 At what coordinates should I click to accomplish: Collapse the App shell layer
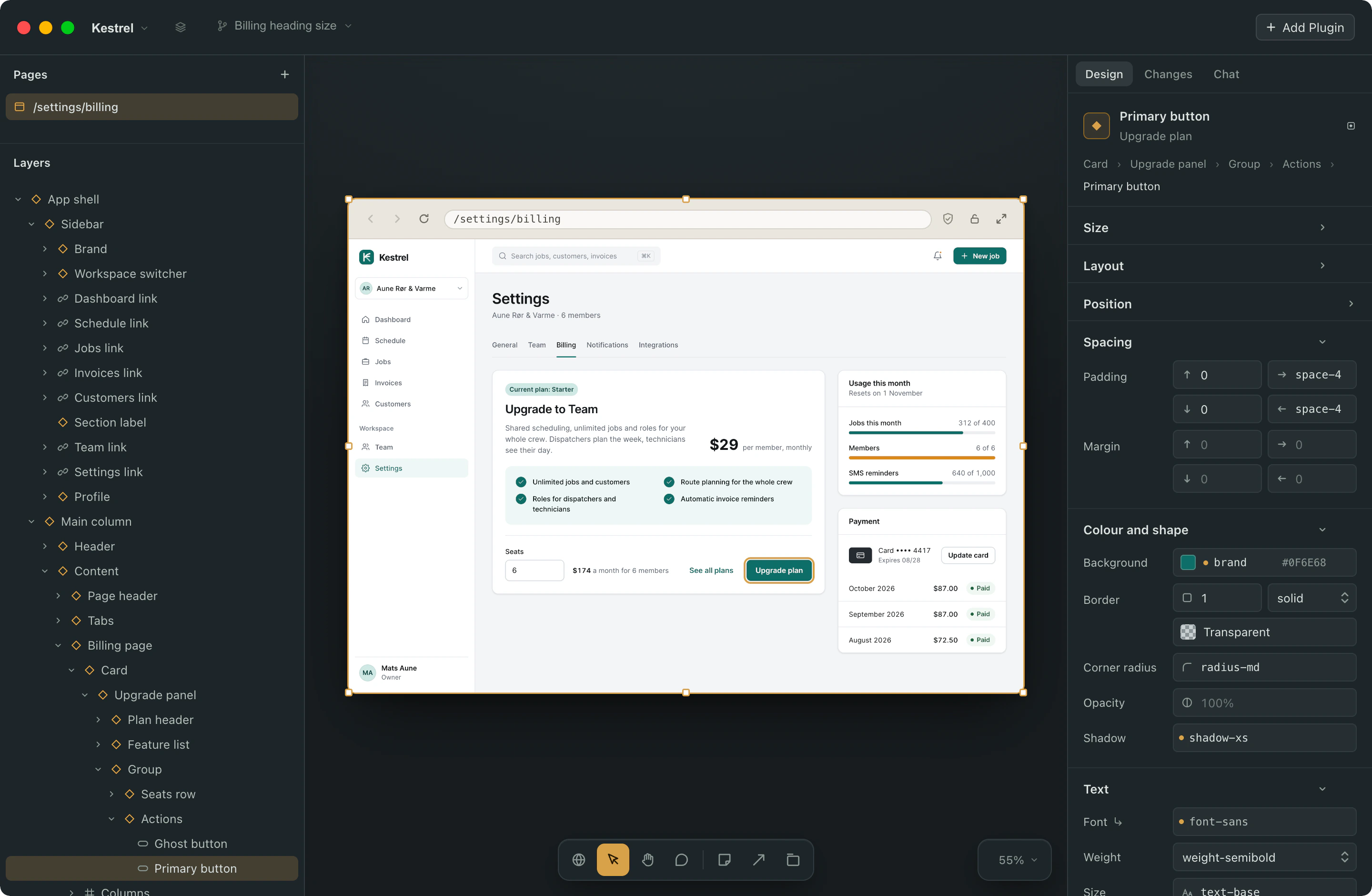18,200
